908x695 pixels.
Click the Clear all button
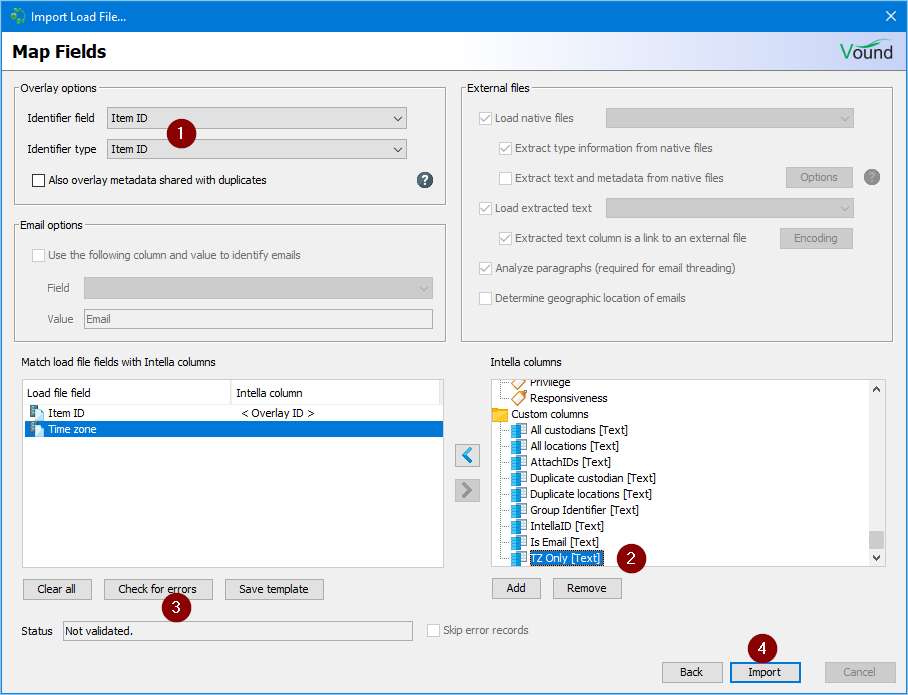57,589
